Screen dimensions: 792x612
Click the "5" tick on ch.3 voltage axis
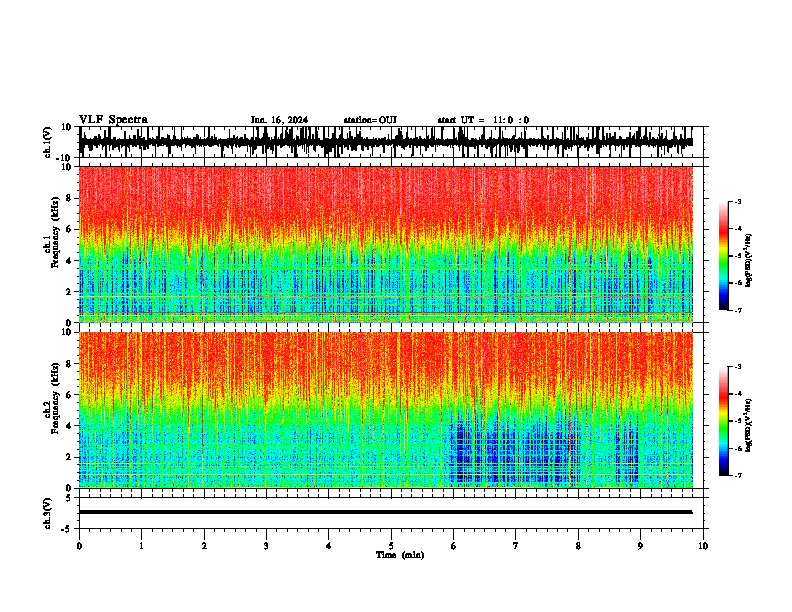click(x=69, y=497)
